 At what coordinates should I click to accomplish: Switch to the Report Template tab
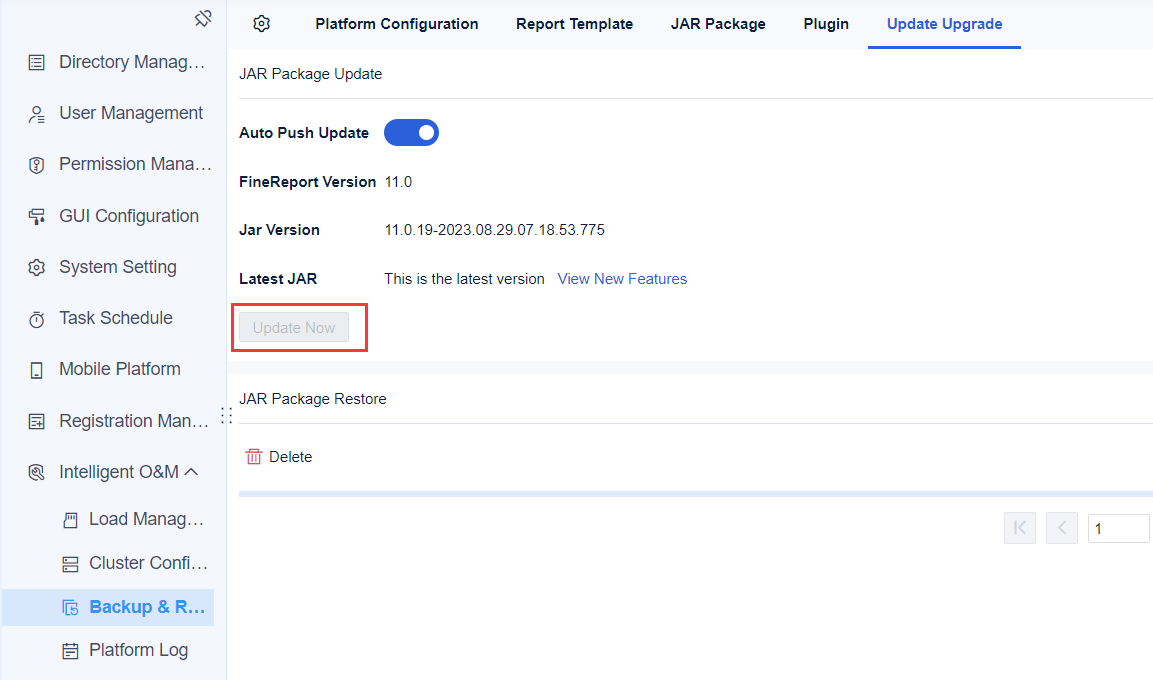[574, 24]
